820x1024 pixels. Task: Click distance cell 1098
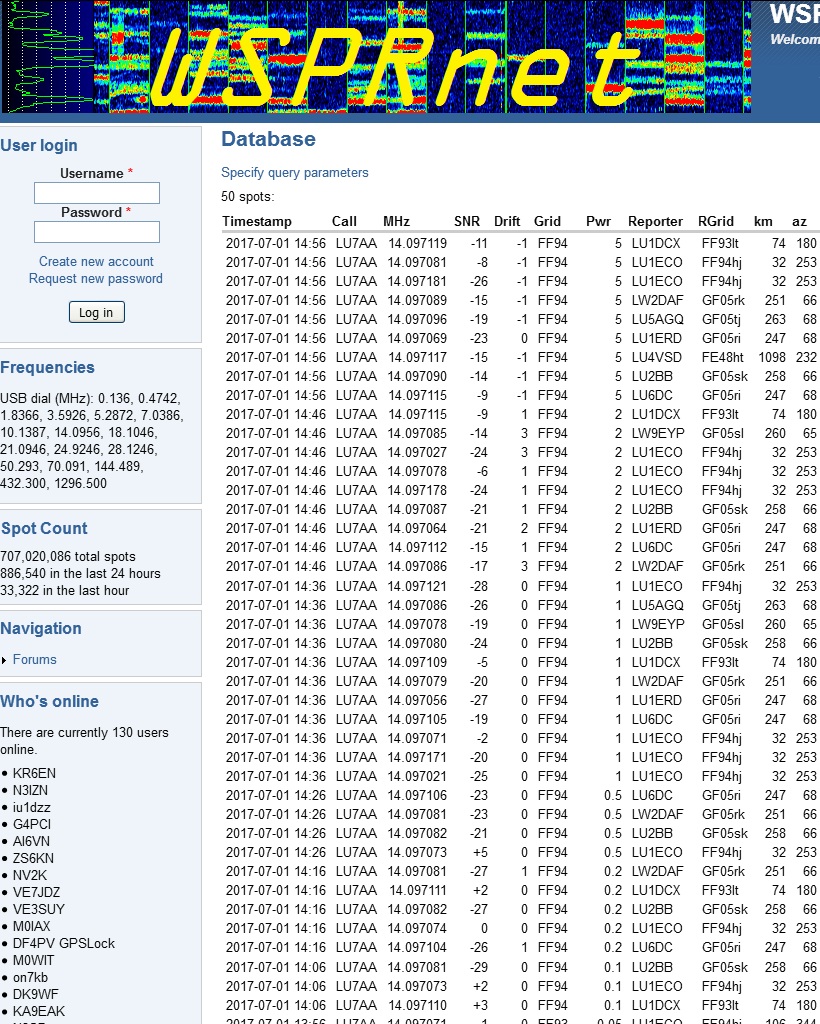pos(772,357)
